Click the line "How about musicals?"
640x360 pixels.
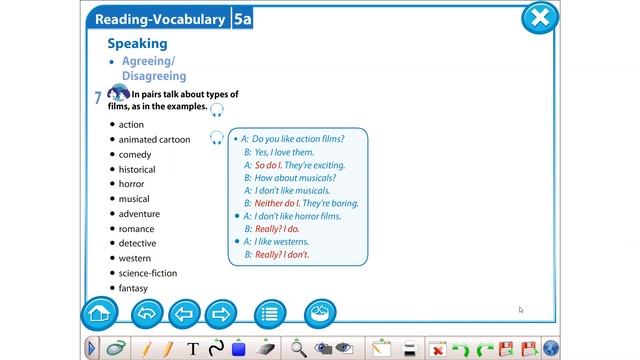pos(295,178)
